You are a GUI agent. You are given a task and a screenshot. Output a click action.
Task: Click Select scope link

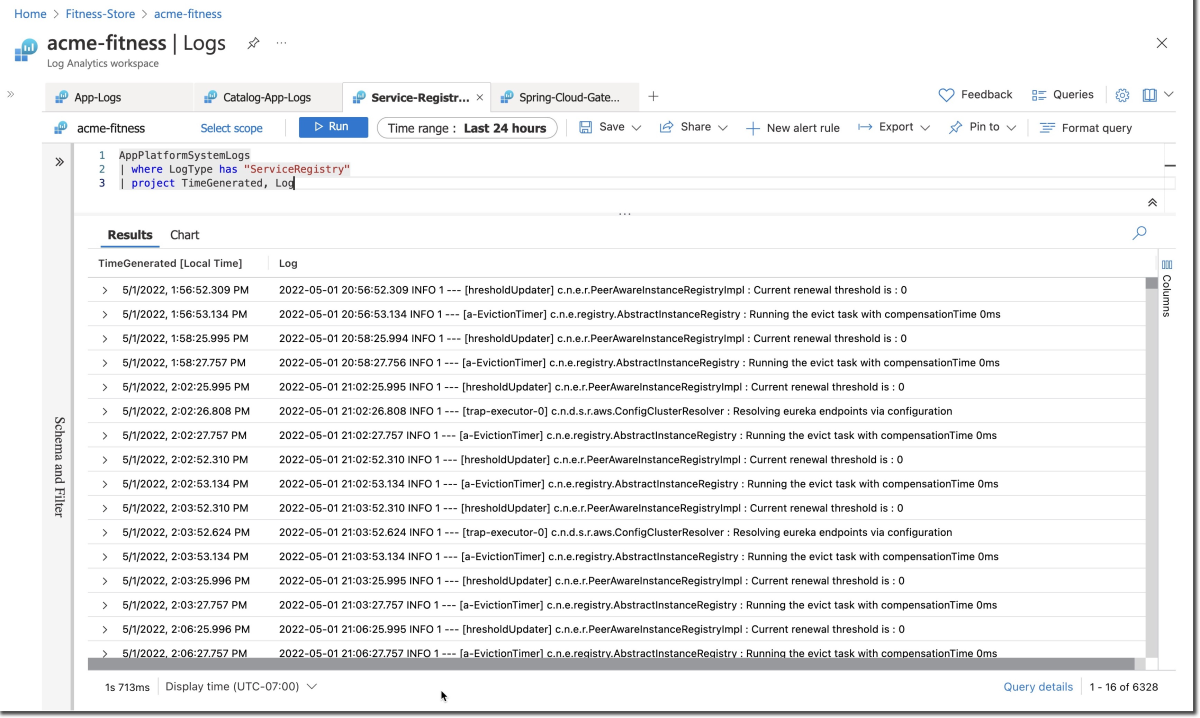(231, 128)
